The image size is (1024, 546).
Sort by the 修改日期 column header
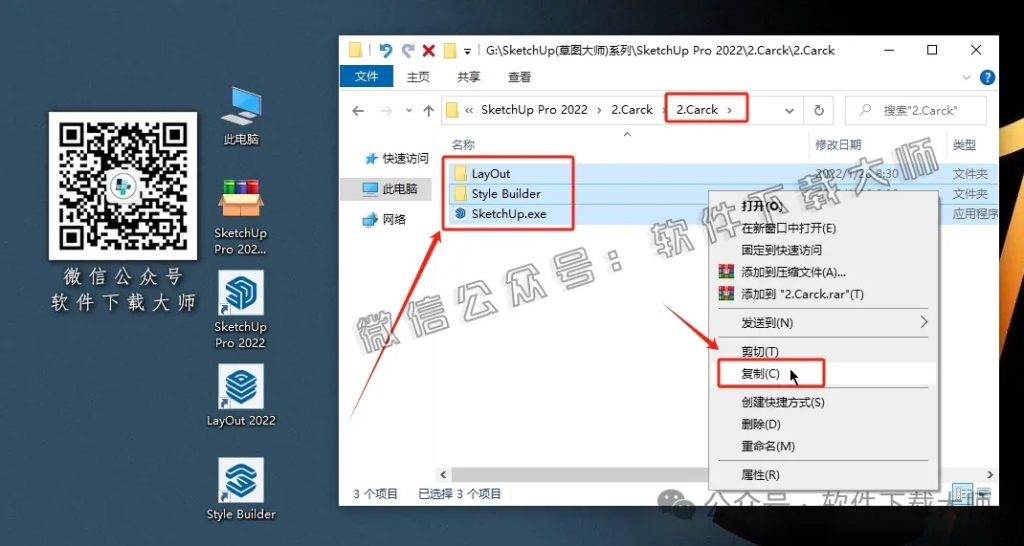(x=838, y=145)
